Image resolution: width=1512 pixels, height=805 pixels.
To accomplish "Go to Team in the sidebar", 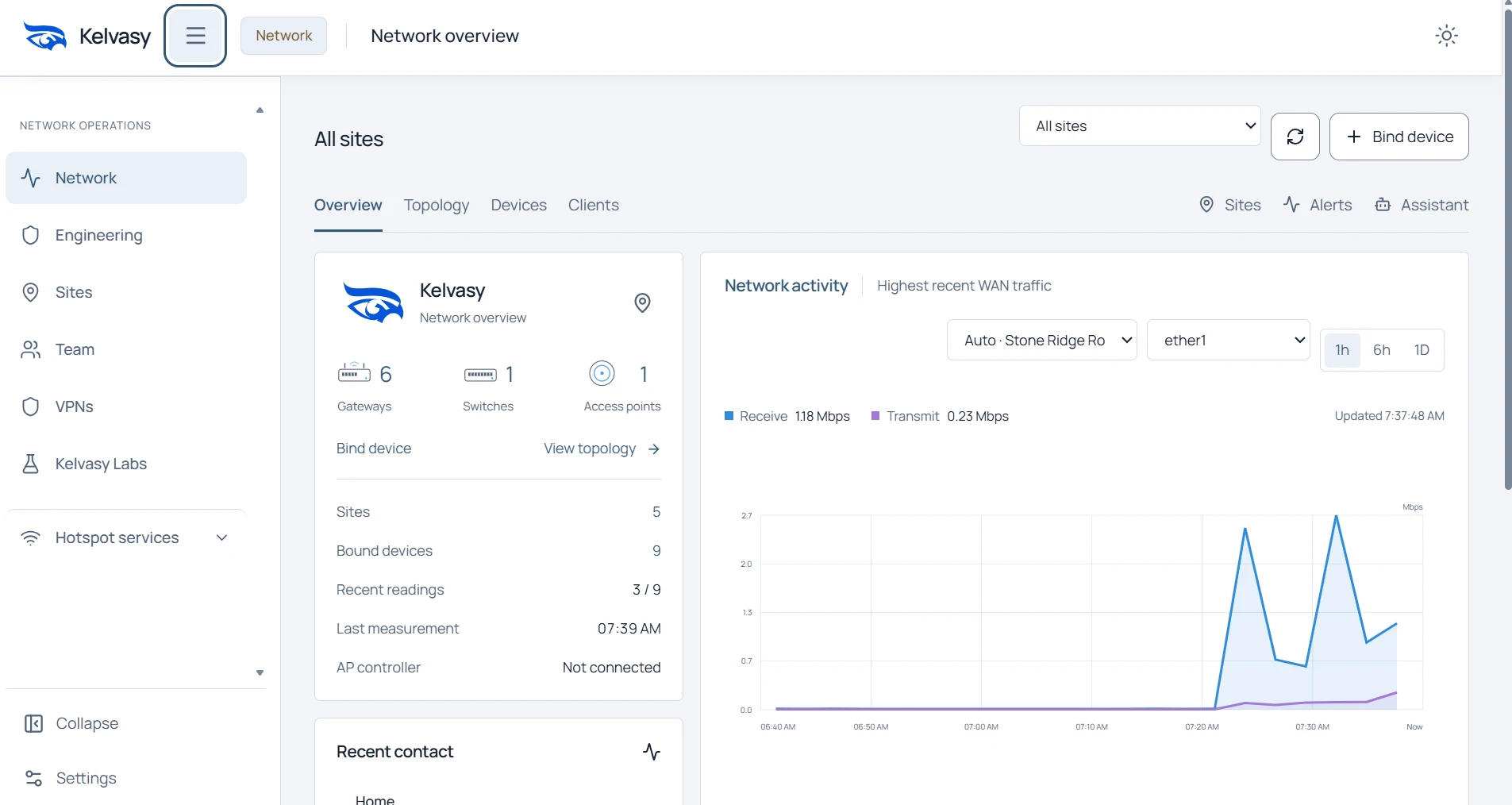I will pos(126,349).
